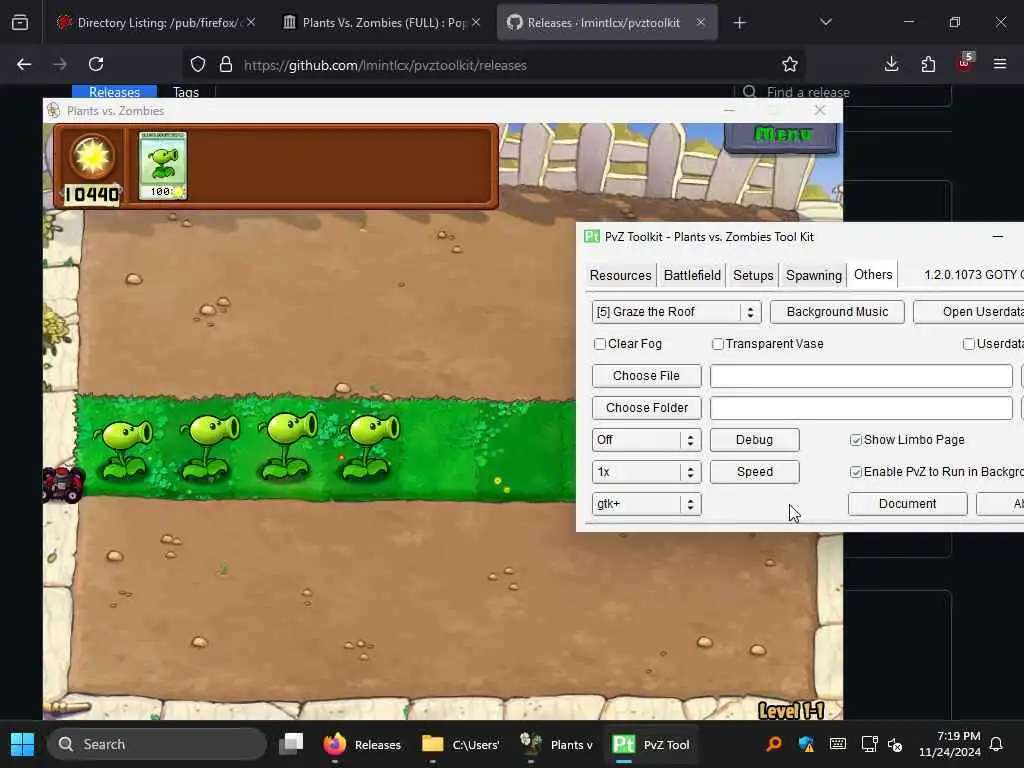
Task: Uncheck Enable PvZ to Run in Background
Action: click(x=856, y=472)
